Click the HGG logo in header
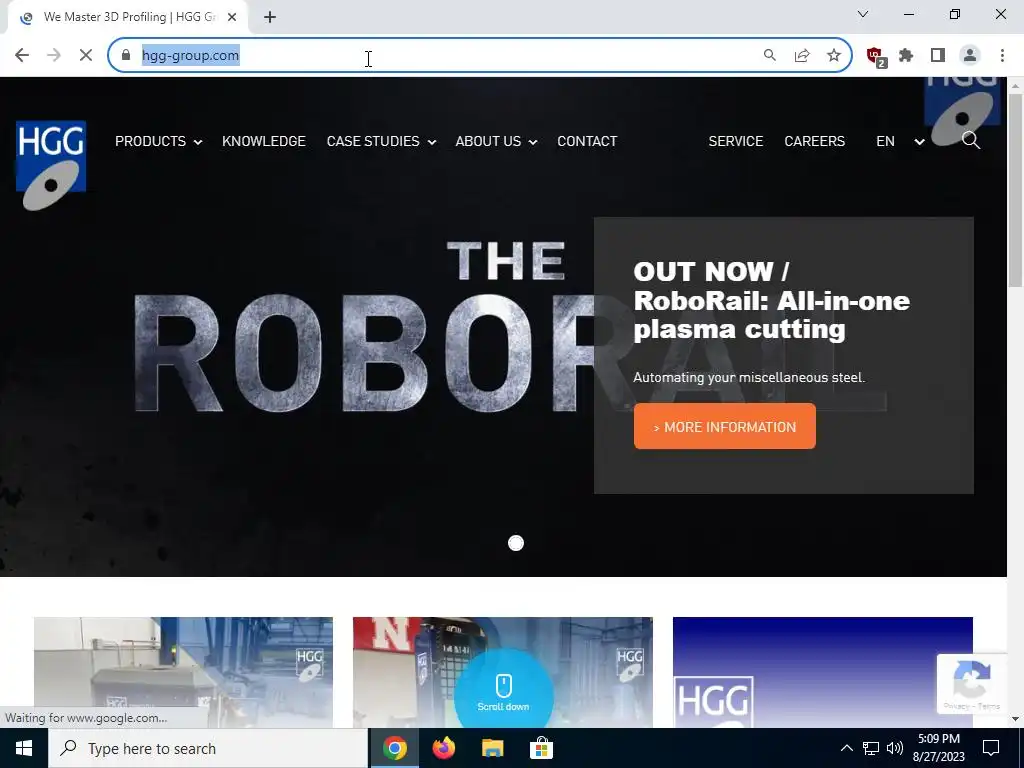 point(51,165)
